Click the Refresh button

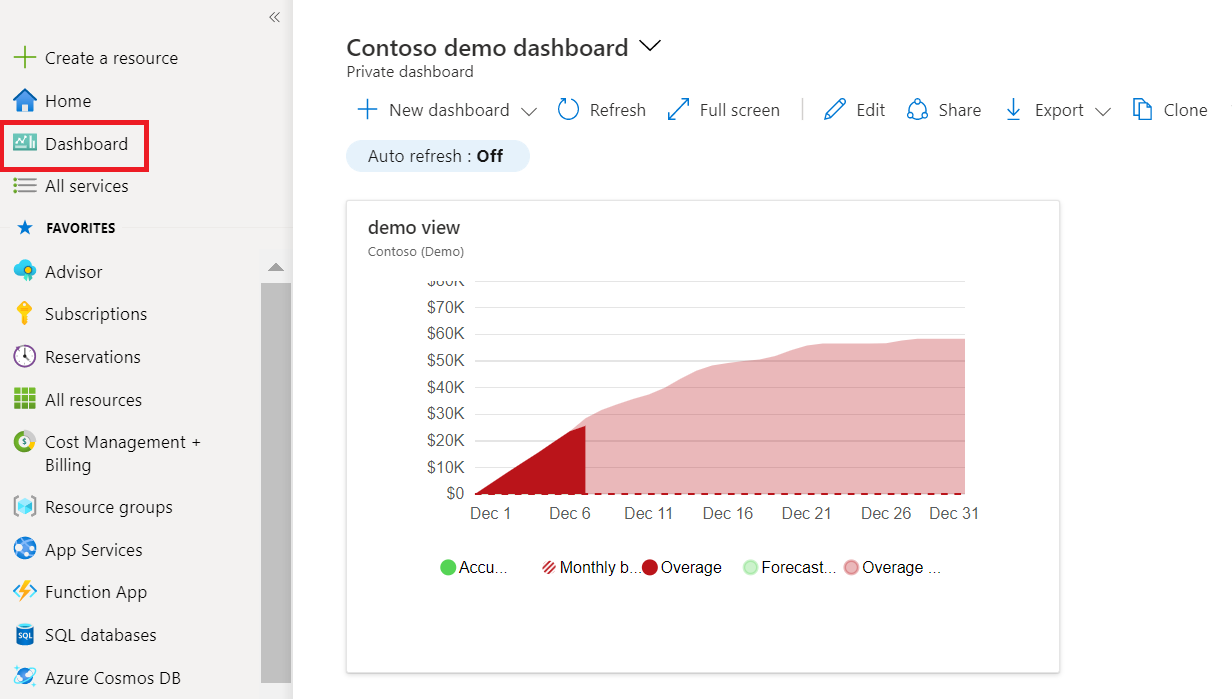click(x=602, y=110)
